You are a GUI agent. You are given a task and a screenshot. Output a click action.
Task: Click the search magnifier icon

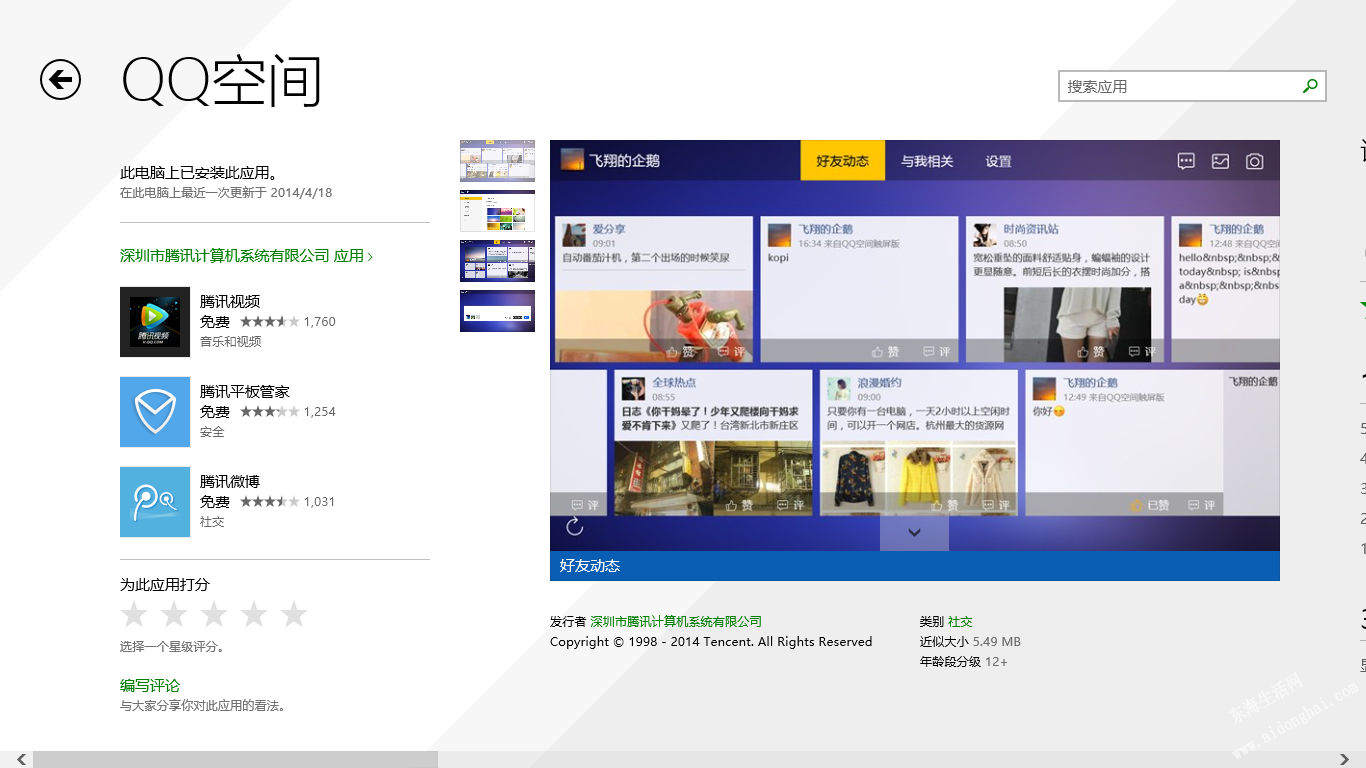[x=1310, y=86]
